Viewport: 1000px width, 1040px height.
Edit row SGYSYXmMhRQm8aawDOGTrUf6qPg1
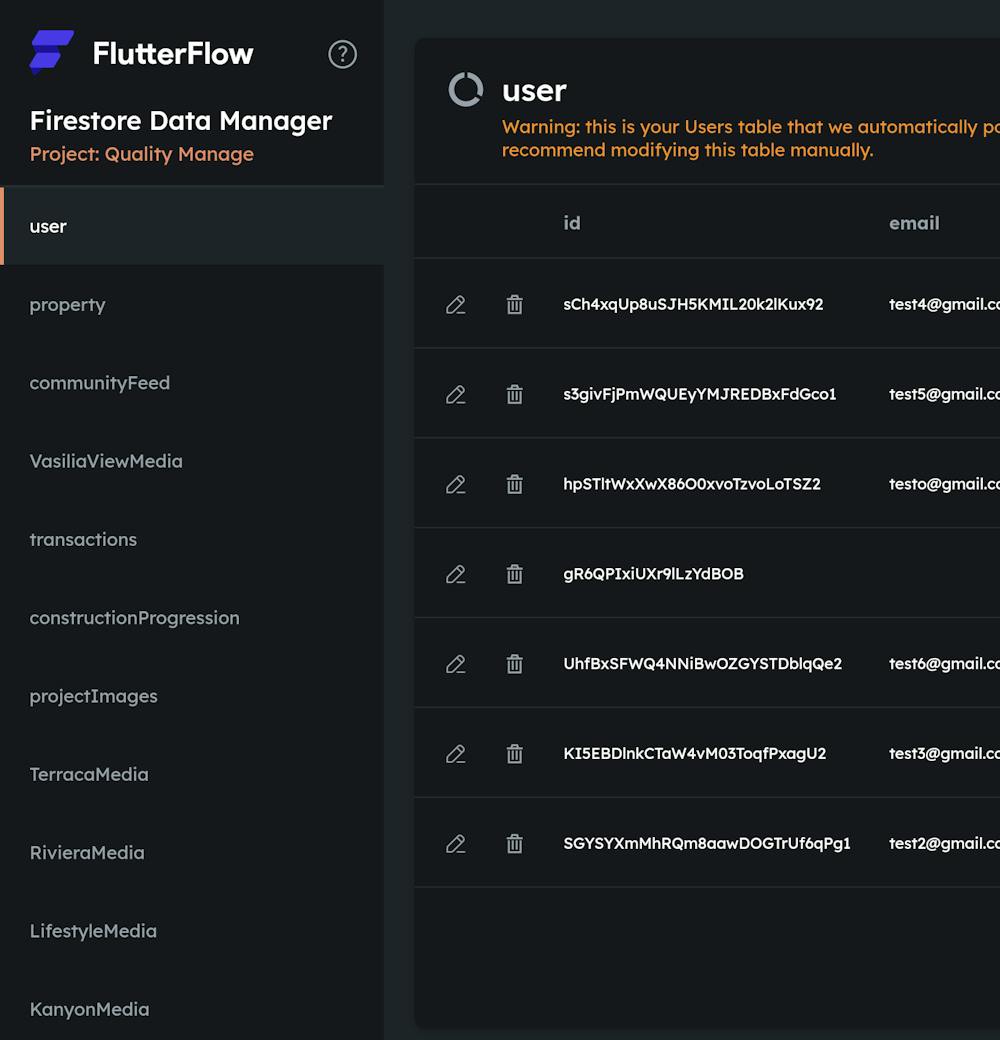pyautogui.click(x=456, y=844)
